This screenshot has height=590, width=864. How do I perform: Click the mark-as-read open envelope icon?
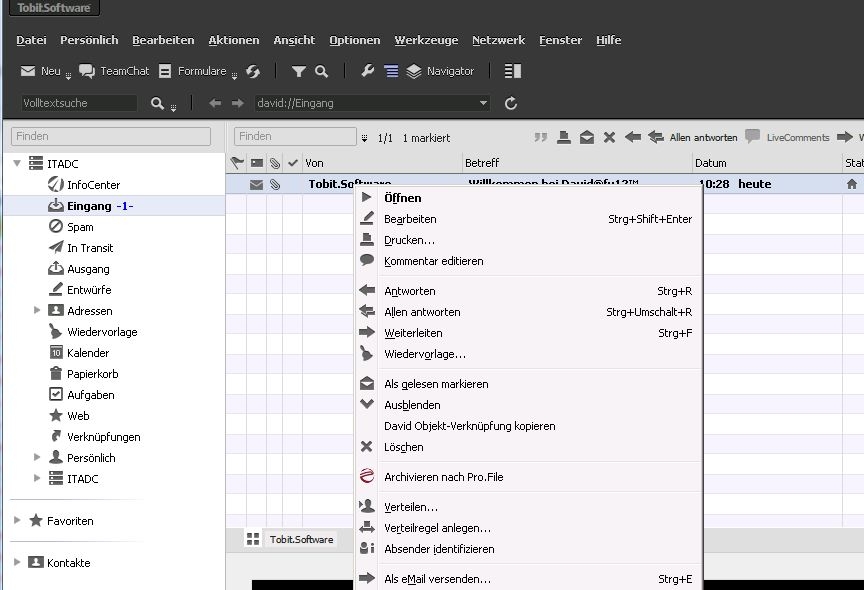[587, 137]
